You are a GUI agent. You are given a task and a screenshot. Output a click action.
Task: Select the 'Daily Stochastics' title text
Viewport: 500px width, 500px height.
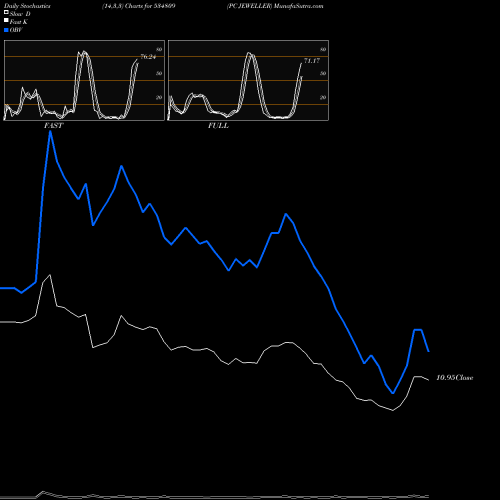[27, 6]
